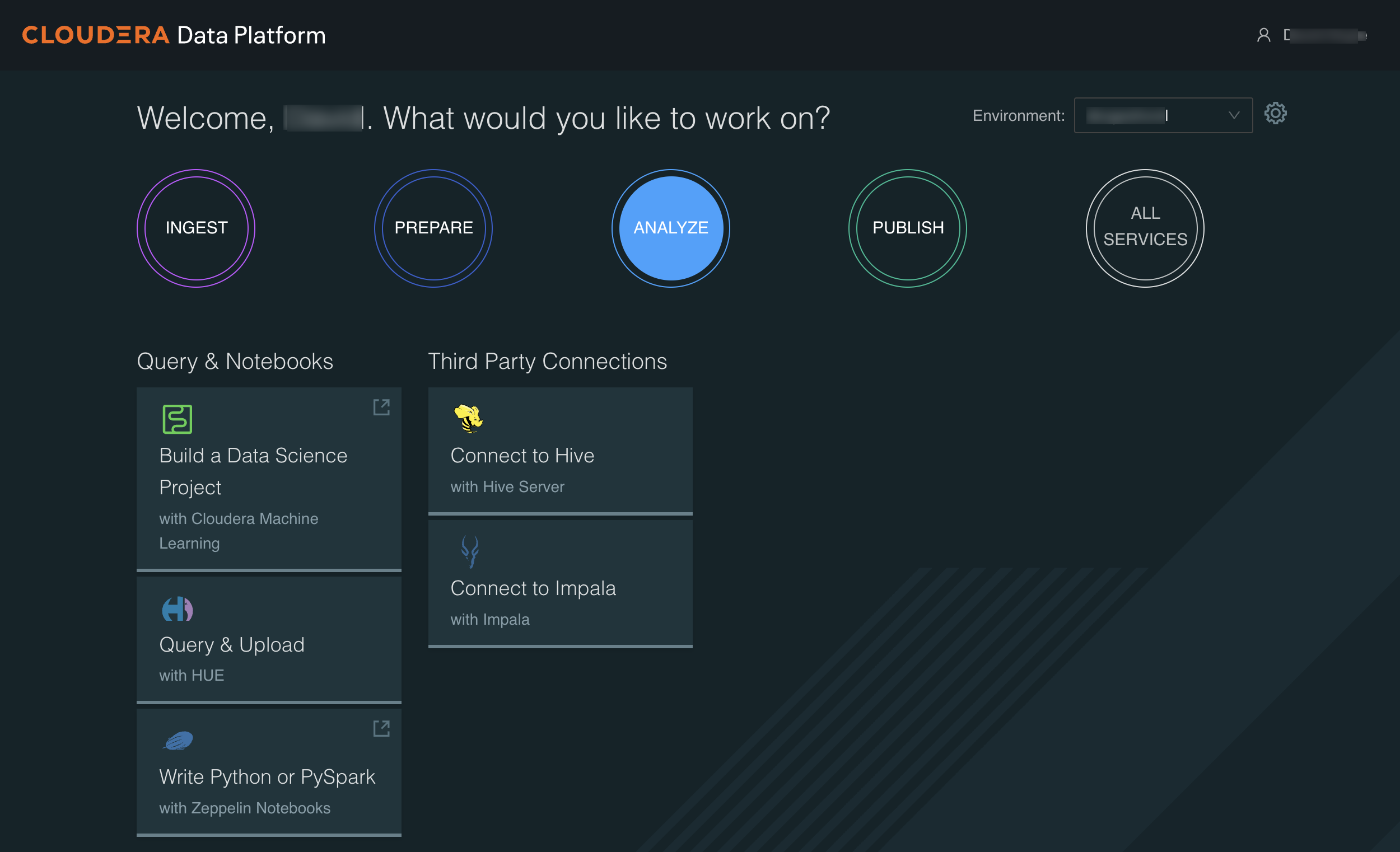Click 'with Hive Server' subtitle
This screenshot has height=852, width=1400.
[x=507, y=487]
